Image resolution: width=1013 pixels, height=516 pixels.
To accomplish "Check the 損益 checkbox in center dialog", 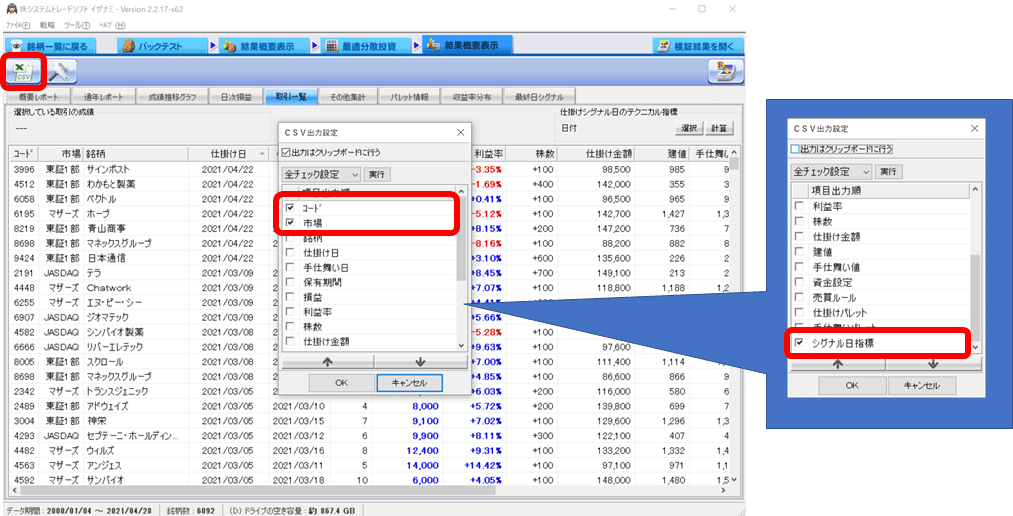I will point(290,297).
